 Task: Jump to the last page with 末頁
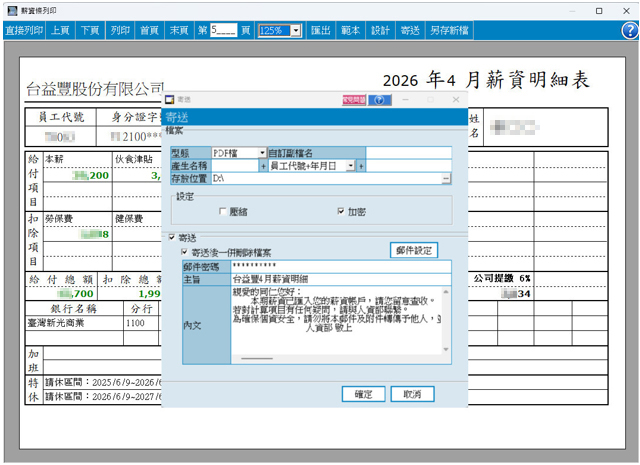click(x=179, y=31)
